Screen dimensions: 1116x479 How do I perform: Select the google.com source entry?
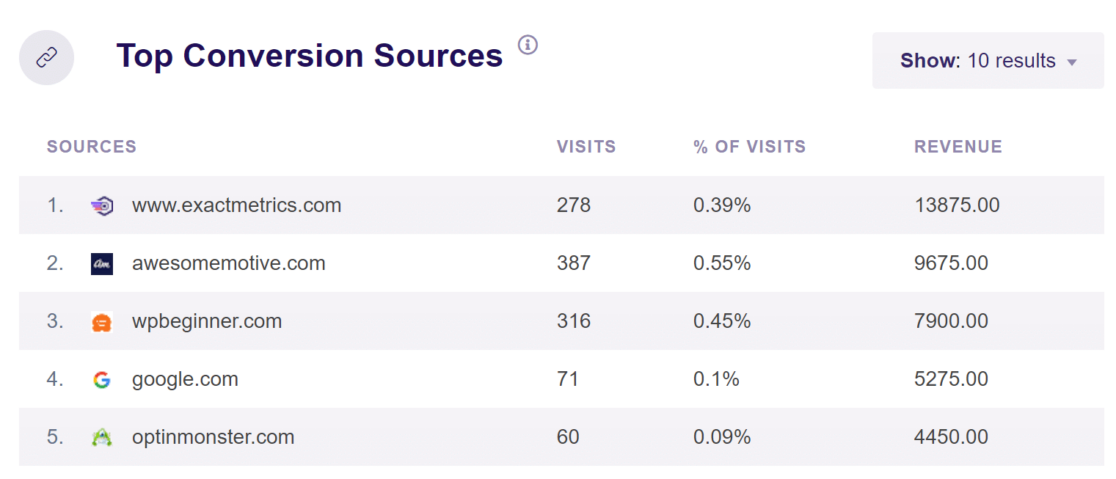[x=185, y=380]
